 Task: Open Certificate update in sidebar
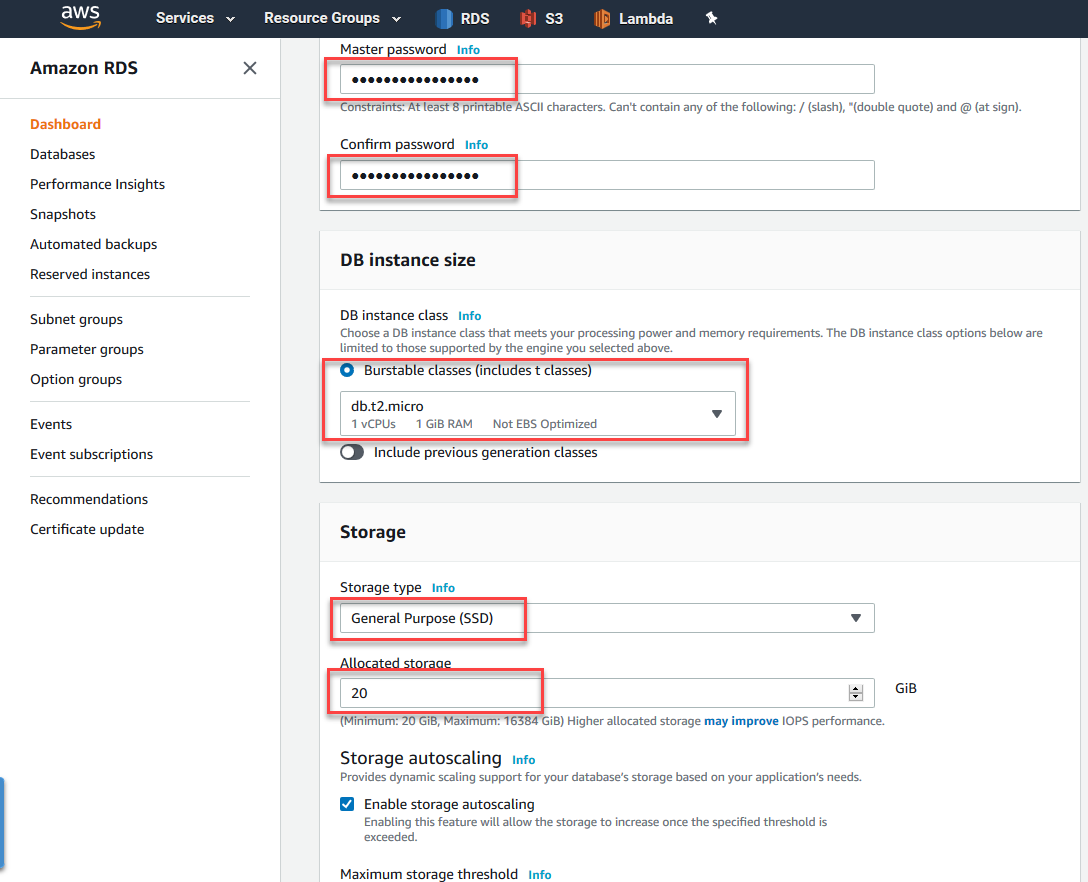pos(87,529)
